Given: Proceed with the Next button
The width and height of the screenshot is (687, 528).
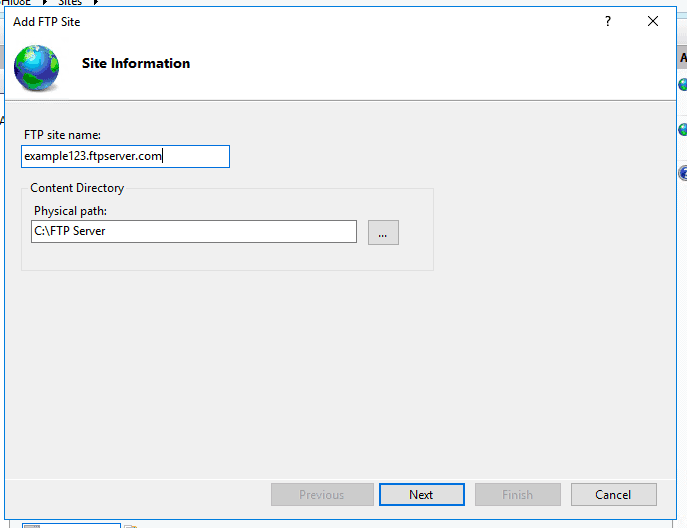Looking at the screenshot, I should 421,494.
